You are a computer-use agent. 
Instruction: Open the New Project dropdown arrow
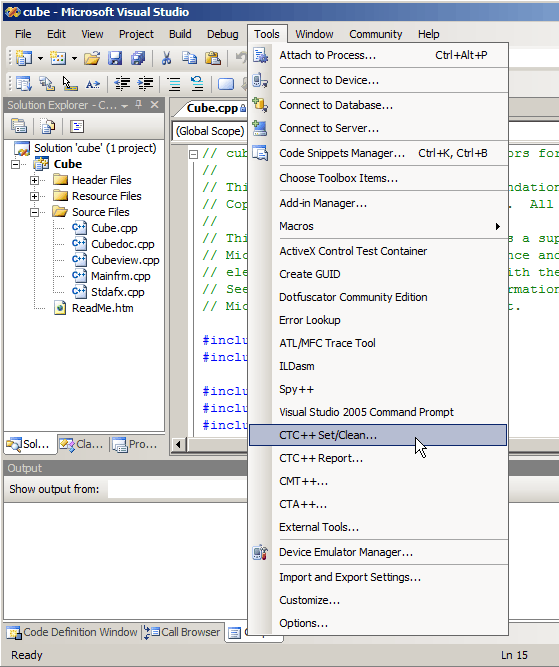[x=40, y=58]
